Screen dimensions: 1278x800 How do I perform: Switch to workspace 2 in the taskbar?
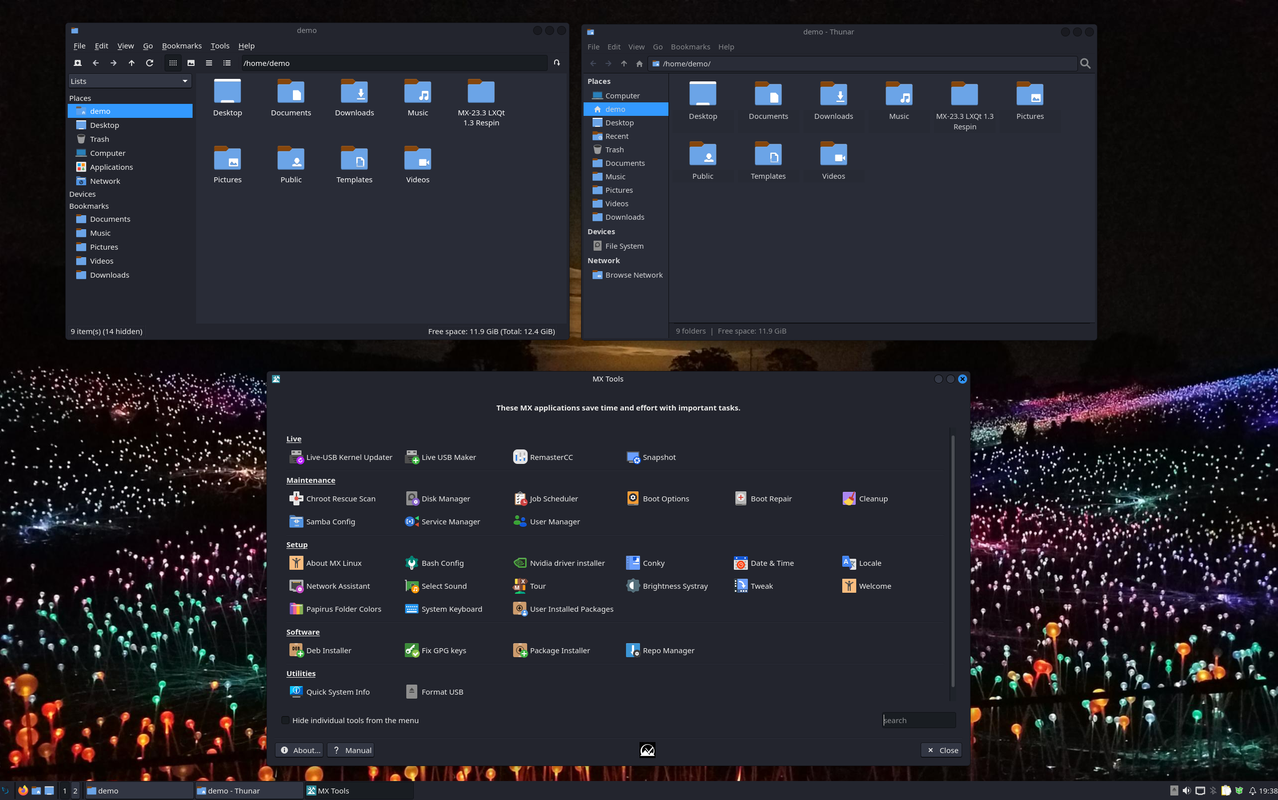click(x=75, y=791)
